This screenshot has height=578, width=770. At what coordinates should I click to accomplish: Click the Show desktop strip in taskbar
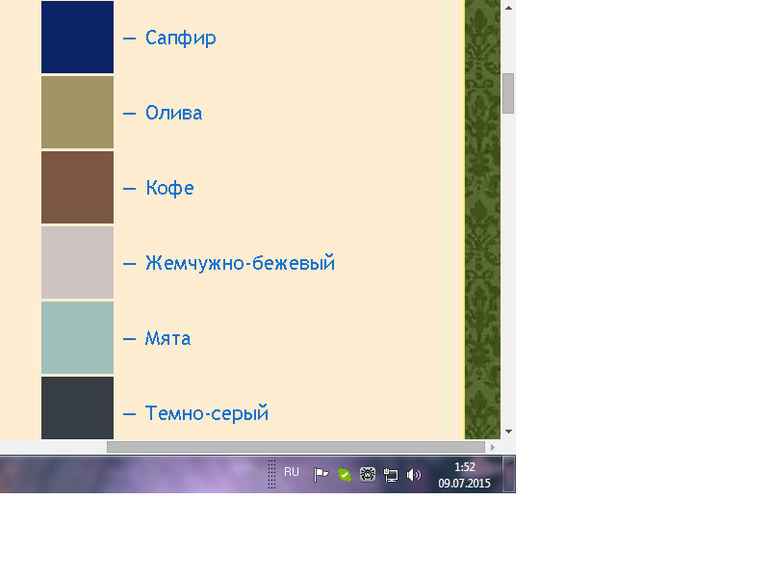coord(510,474)
